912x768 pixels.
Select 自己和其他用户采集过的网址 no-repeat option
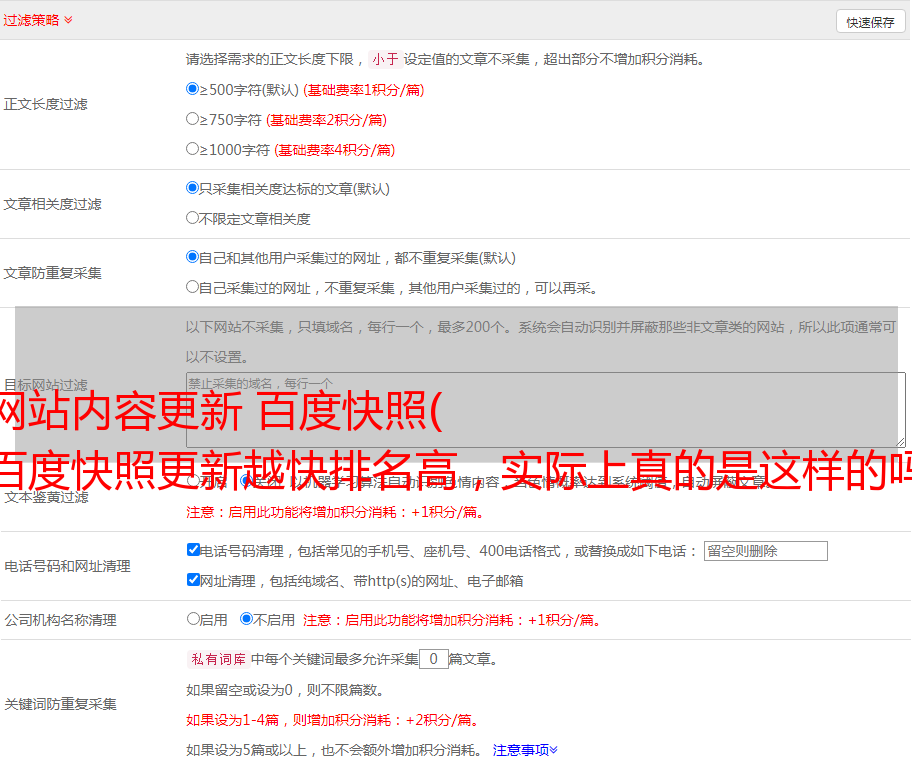coord(193,257)
